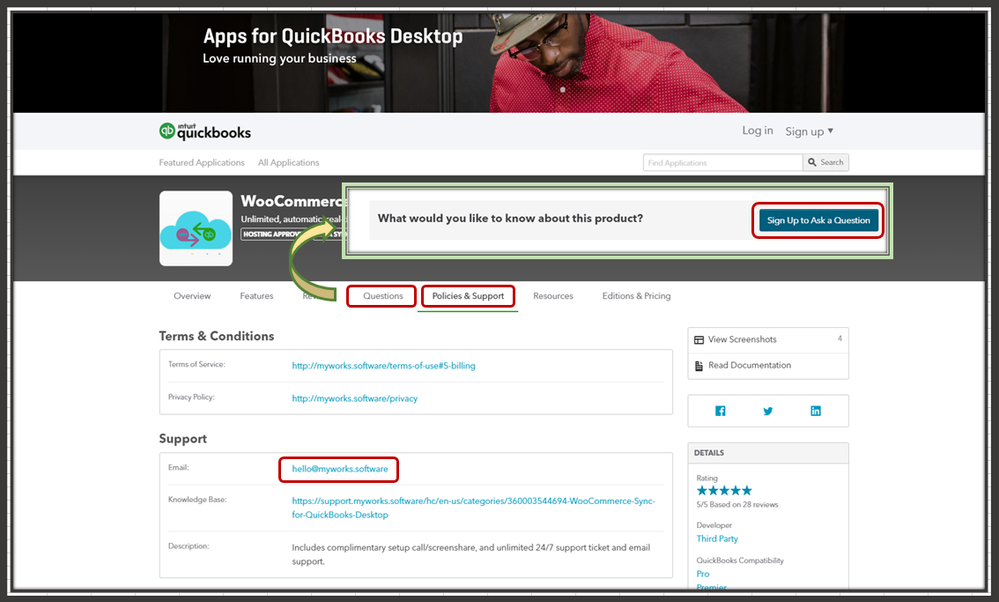The height and width of the screenshot is (602, 999).
Task: Open the WooCommerce Sync app icon
Action: coord(196,228)
